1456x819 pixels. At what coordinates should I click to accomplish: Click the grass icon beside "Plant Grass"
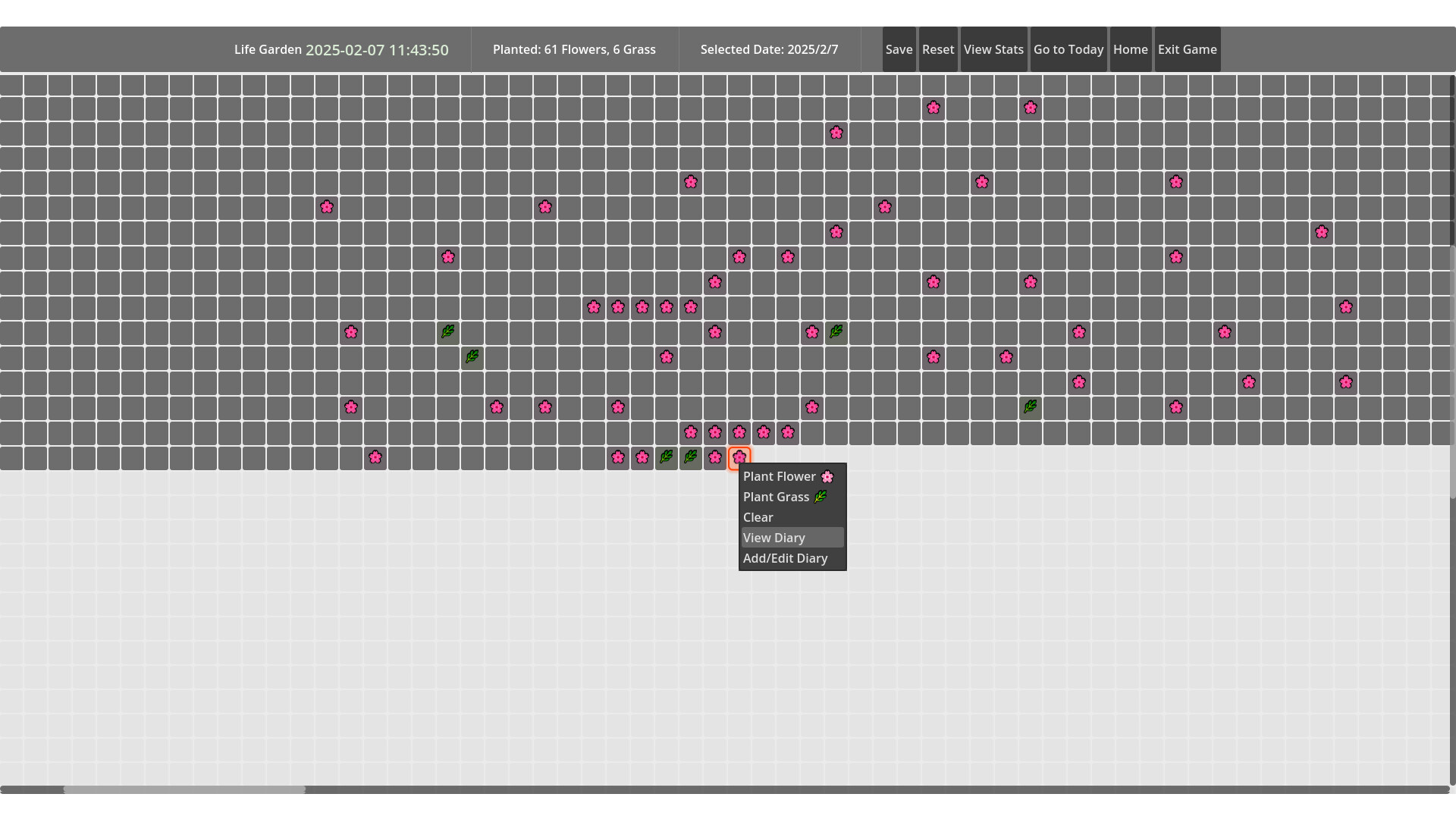click(820, 497)
